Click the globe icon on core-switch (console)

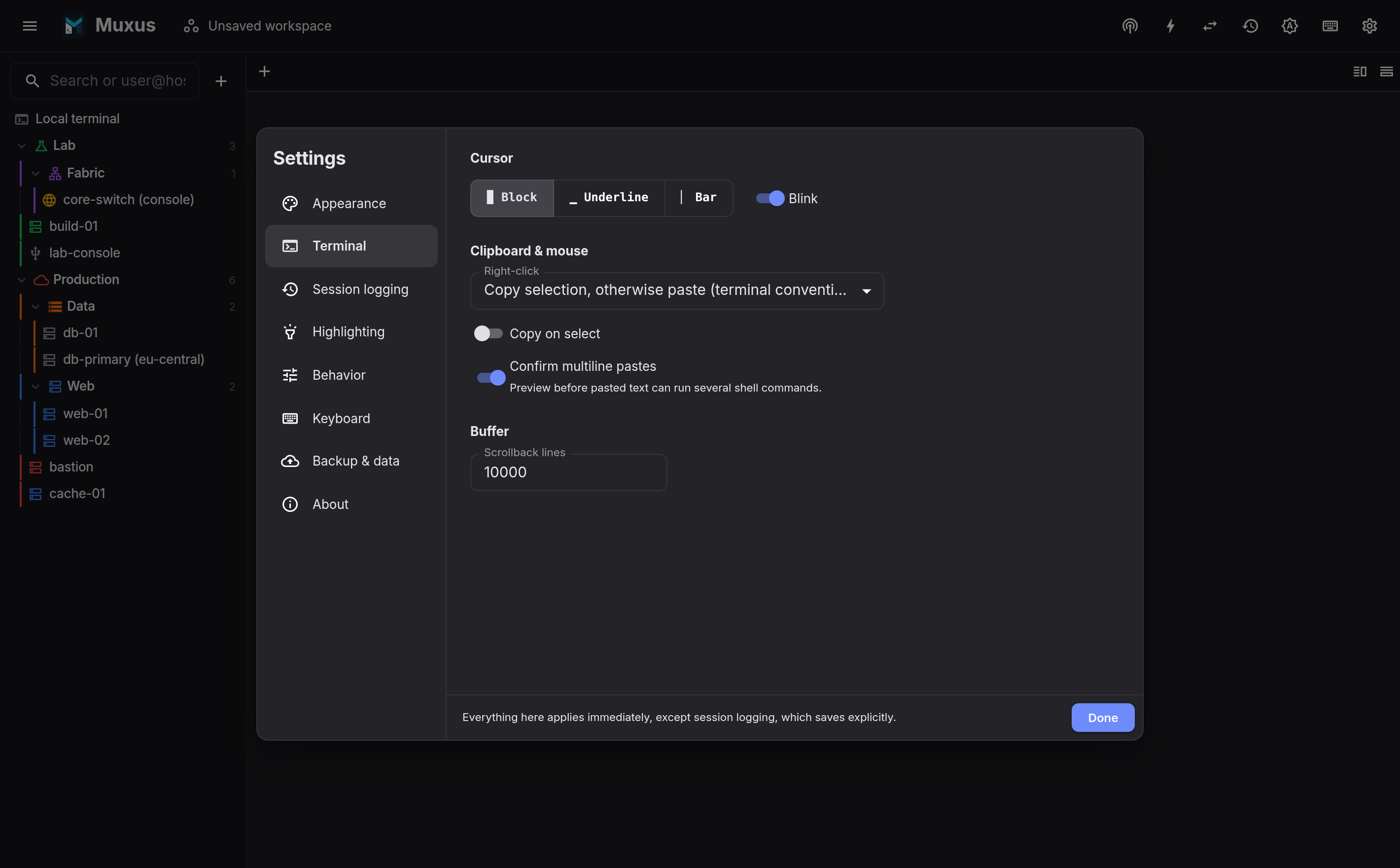pyautogui.click(x=49, y=200)
